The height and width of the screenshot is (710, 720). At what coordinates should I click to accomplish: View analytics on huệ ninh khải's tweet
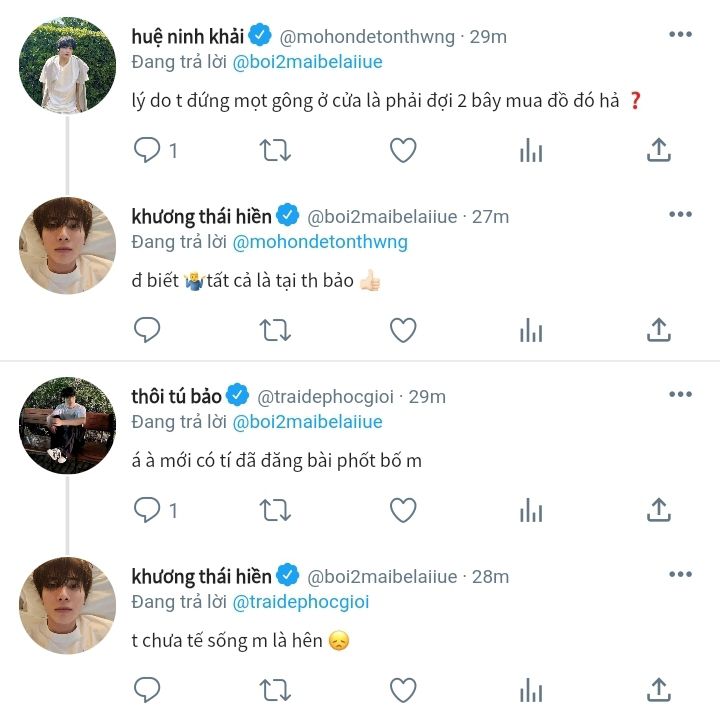531,151
